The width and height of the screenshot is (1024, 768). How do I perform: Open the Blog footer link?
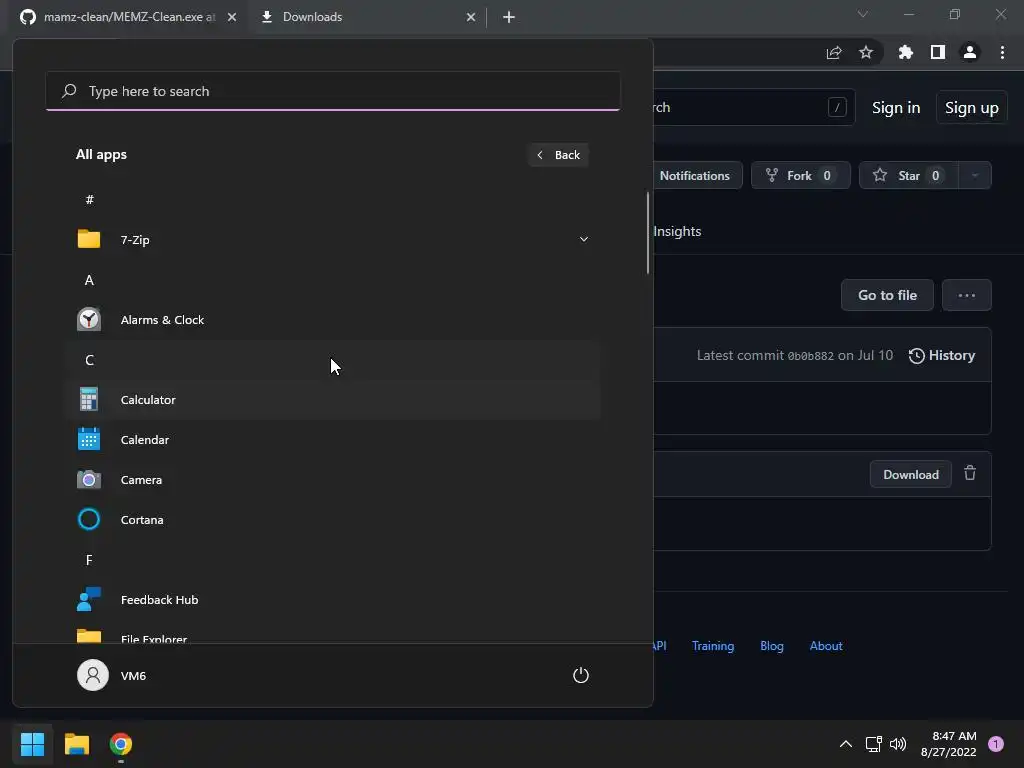tap(772, 646)
